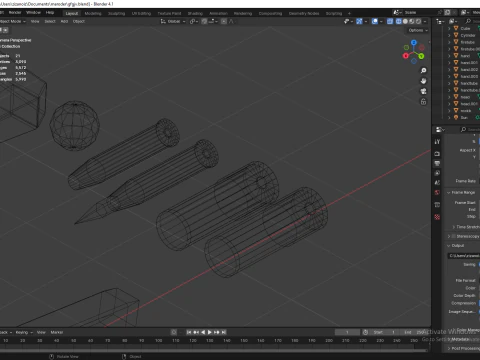This screenshot has height=360, width=480.
Task: Open pivot point dropdown
Action: pos(194,21)
